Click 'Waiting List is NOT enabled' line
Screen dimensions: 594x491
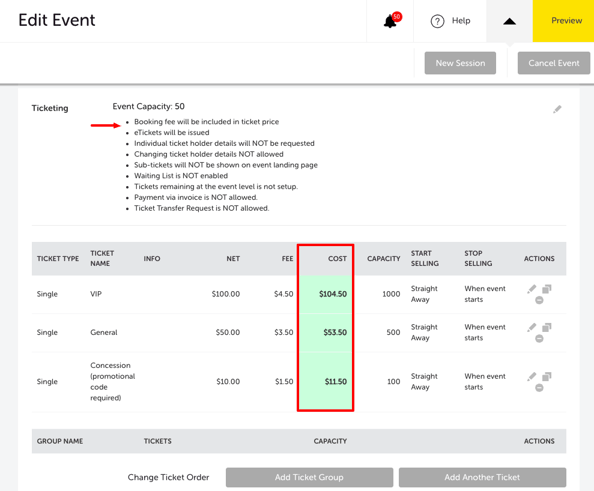181,176
